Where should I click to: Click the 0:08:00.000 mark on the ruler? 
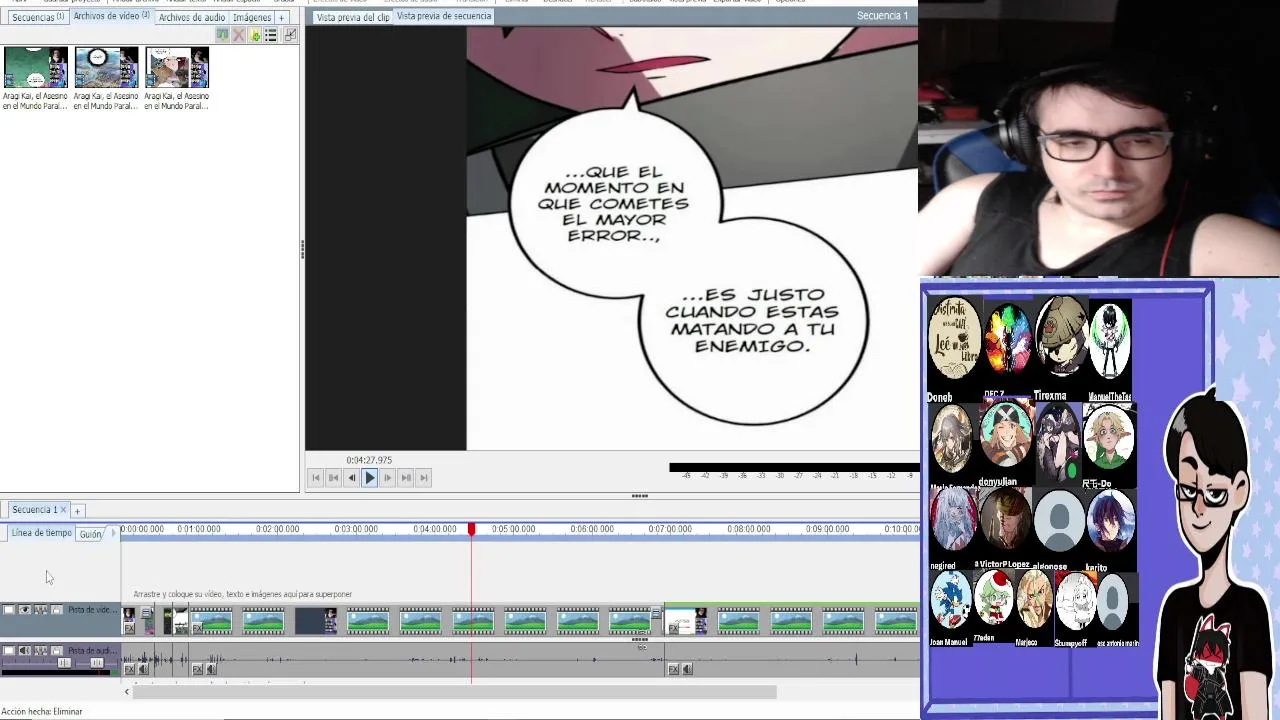tap(748, 529)
